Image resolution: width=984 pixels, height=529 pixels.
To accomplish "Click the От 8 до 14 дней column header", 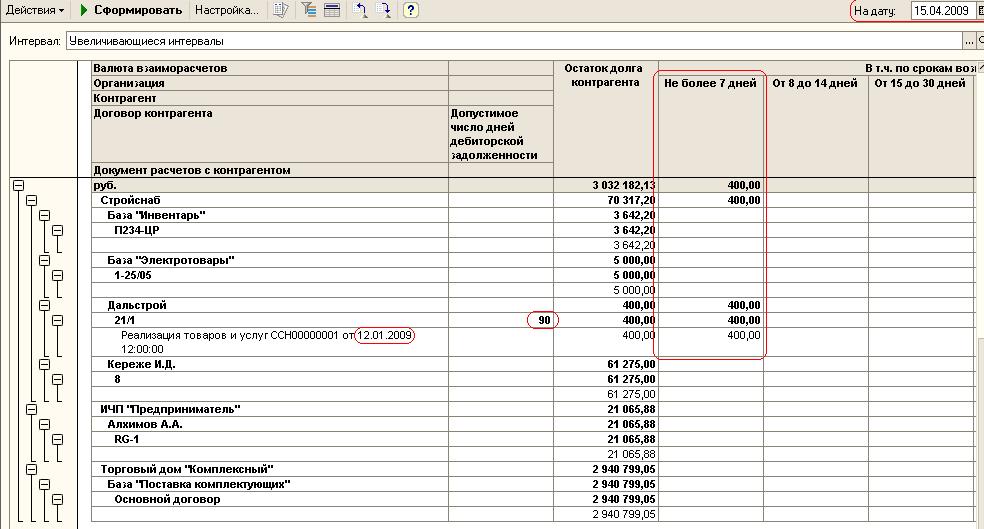I will [x=815, y=126].
